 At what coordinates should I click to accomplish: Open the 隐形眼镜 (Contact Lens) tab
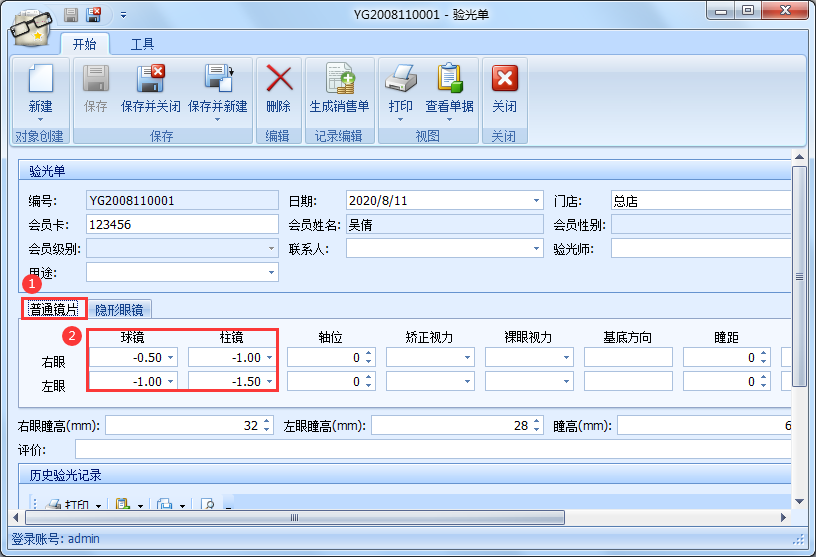coord(119,310)
